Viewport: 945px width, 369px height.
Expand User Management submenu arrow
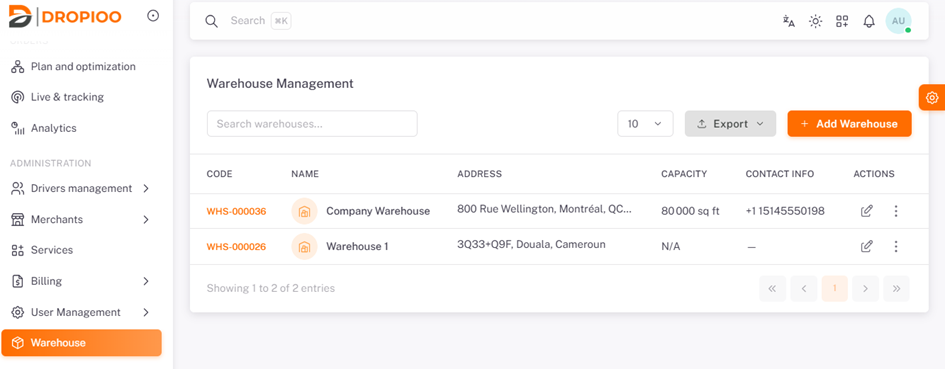click(146, 312)
